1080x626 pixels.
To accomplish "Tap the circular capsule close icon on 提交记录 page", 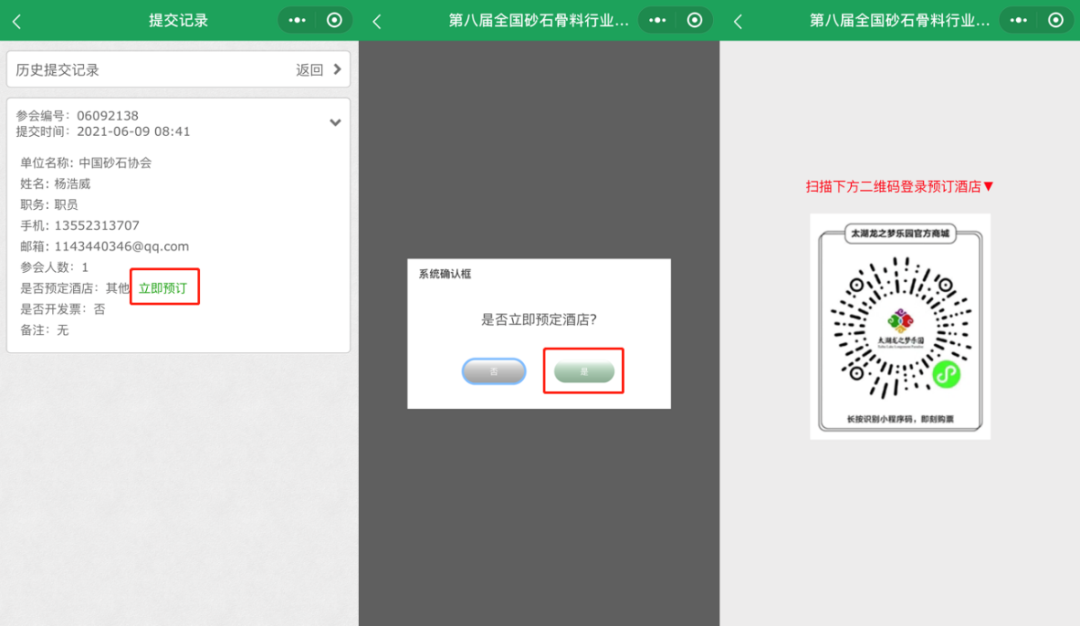I will [x=334, y=19].
